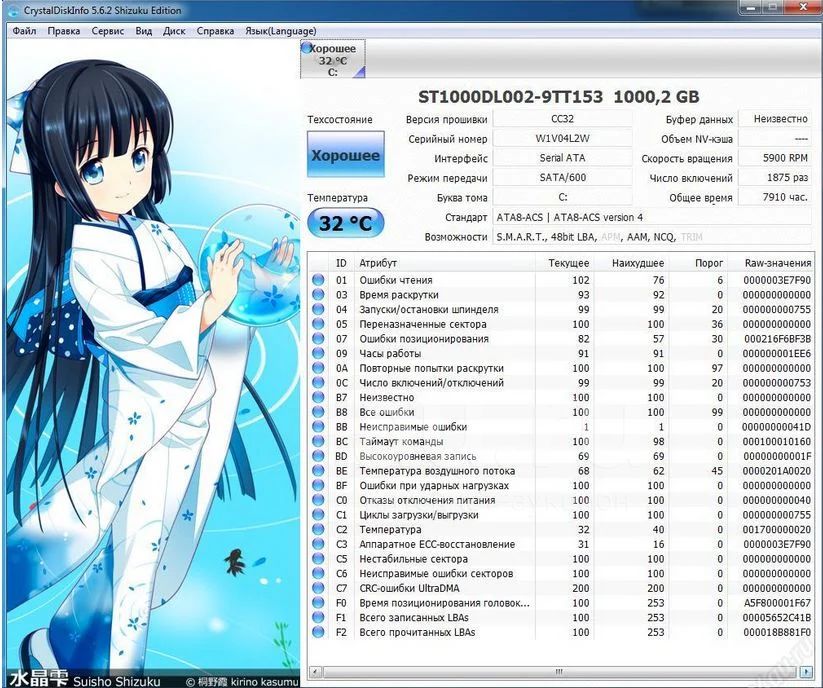Screen dimensions: 823x688
Task: Click the serial number field W1V04L2W
Action: click(562, 139)
